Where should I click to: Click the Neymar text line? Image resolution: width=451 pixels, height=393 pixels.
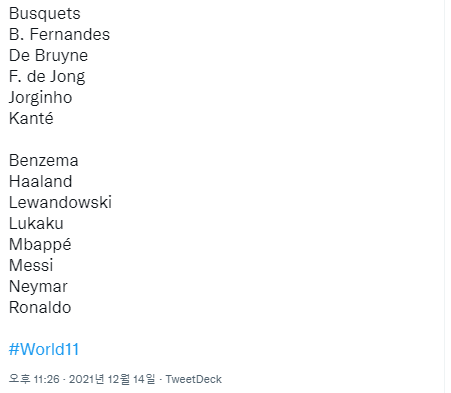[38, 286]
